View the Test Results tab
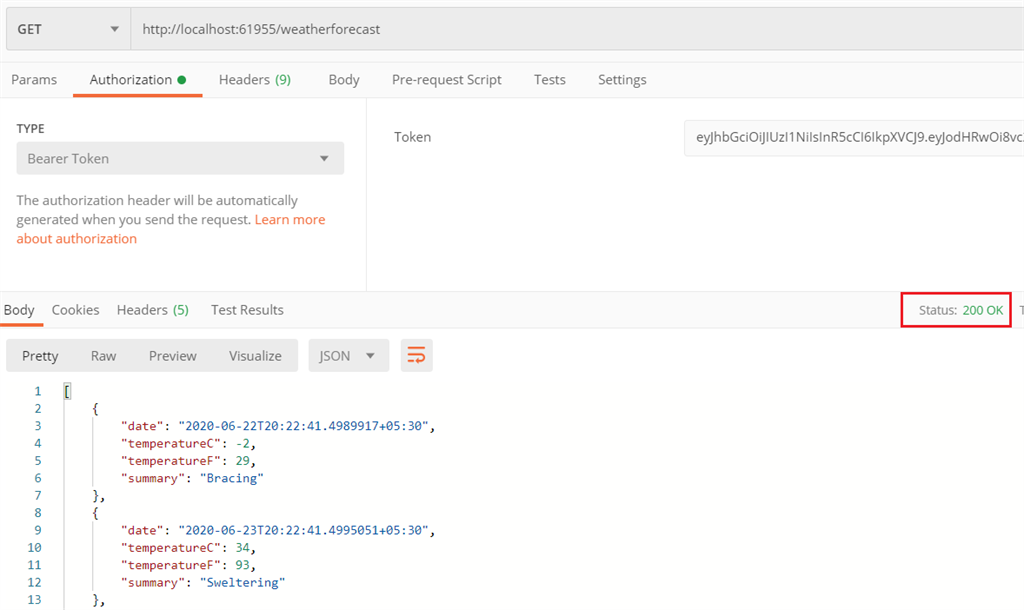 click(x=246, y=309)
